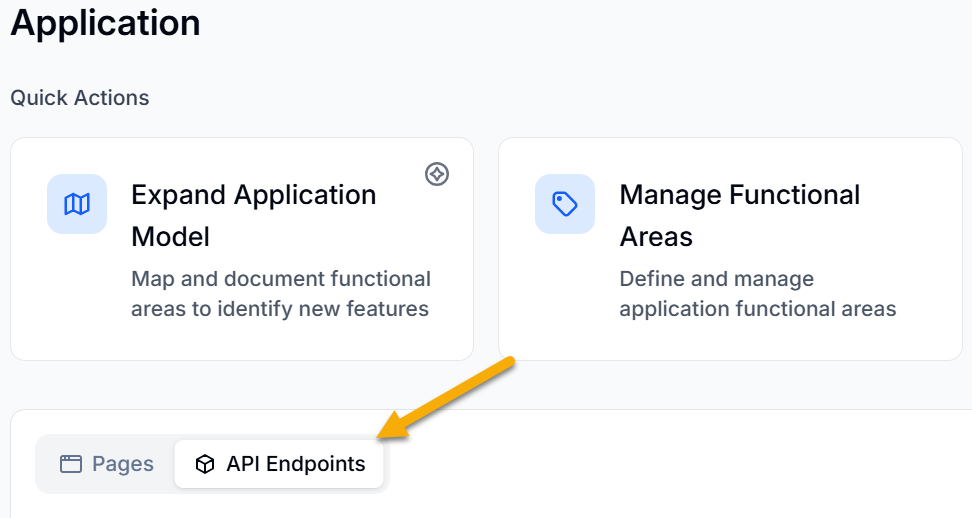This screenshot has width=972, height=518.
Task: Click the 'Define and manage application functional areas' text
Action: 758,294
